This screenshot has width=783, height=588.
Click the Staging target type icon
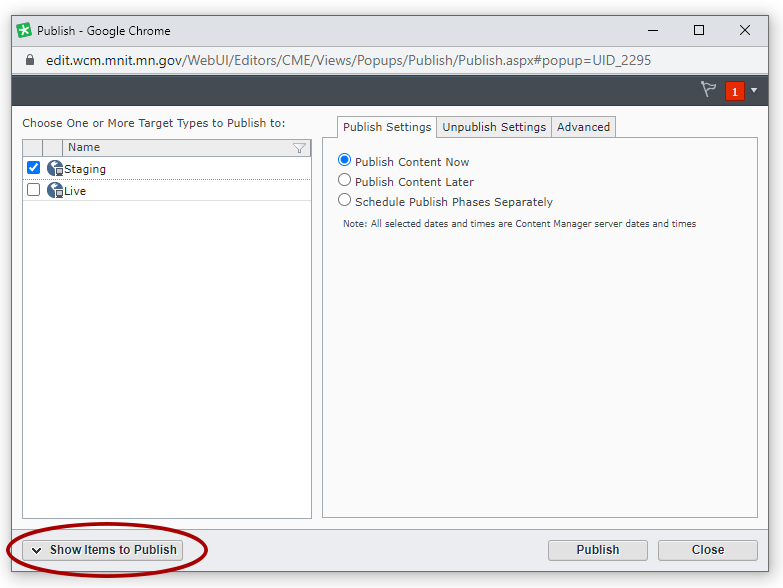[55, 169]
